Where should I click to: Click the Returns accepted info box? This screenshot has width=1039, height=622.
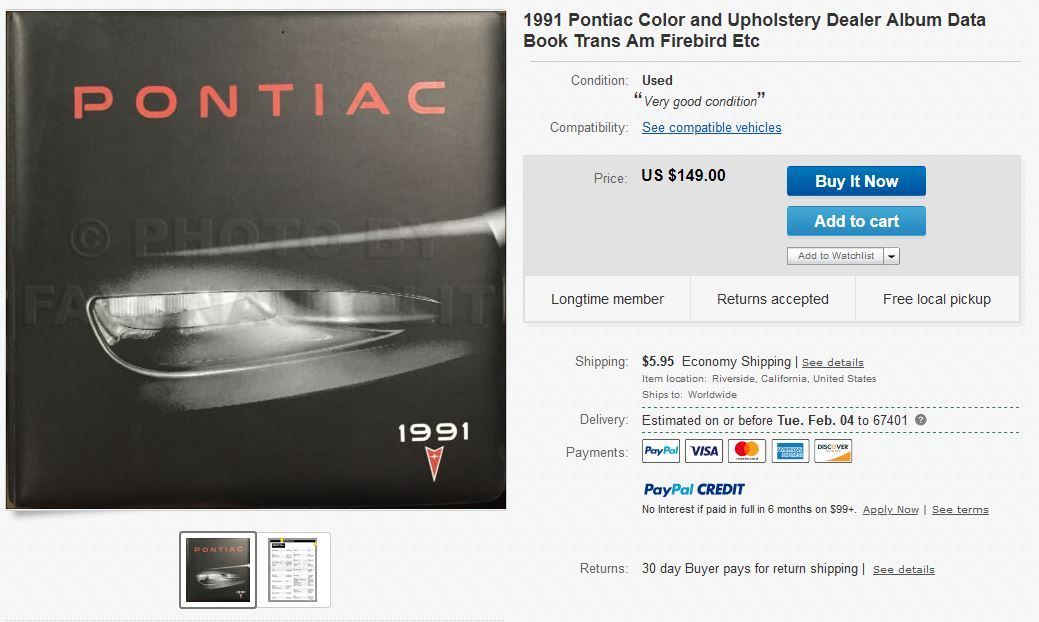(x=772, y=299)
